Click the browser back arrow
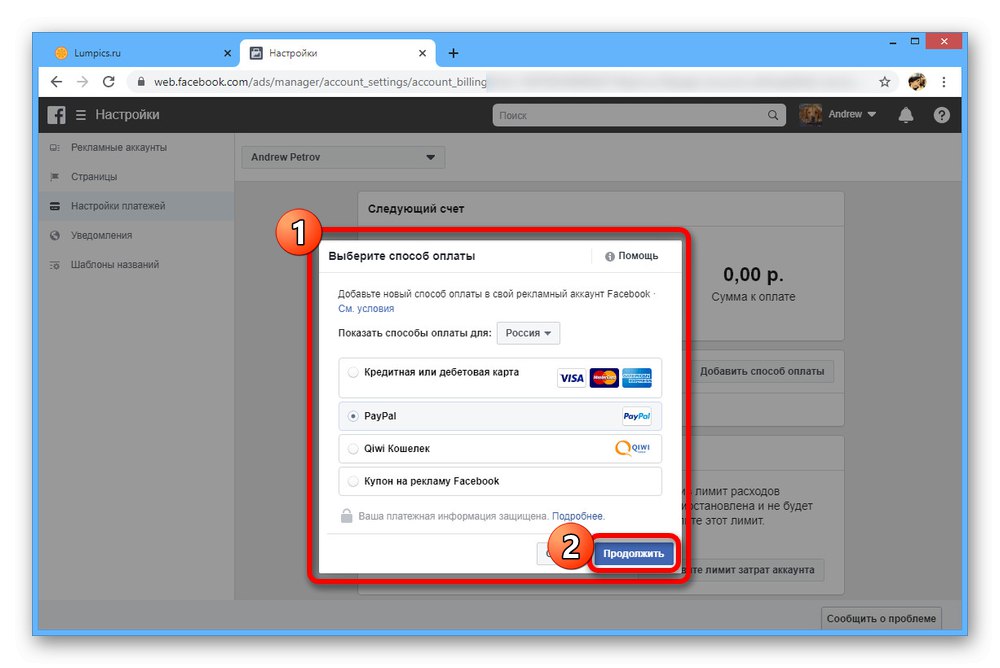 56,82
